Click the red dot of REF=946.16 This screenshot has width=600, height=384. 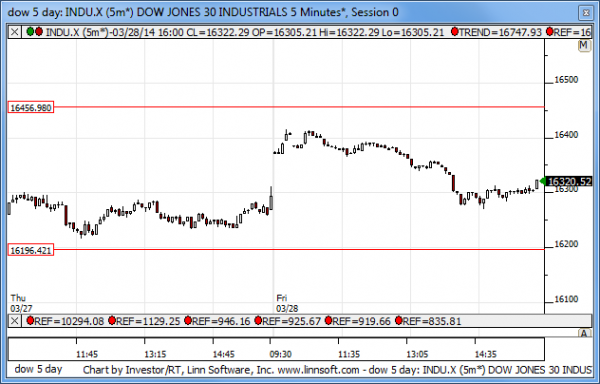coord(188,321)
